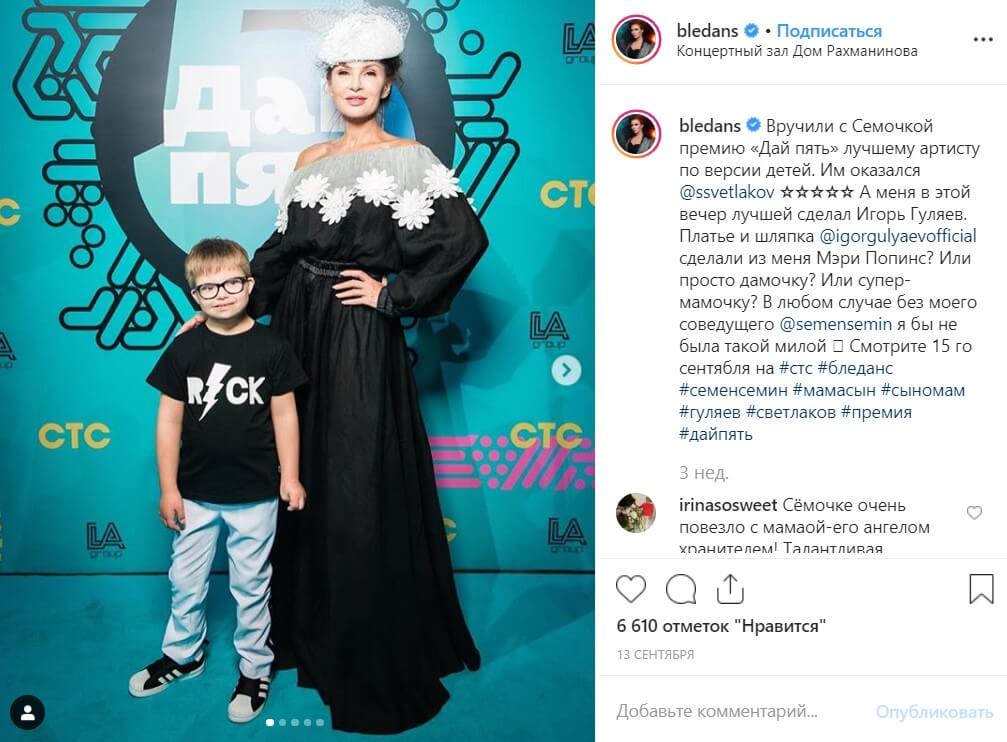Go to the next photo with the arrow
This screenshot has height=742, width=1007.
pyautogui.click(x=566, y=370)
